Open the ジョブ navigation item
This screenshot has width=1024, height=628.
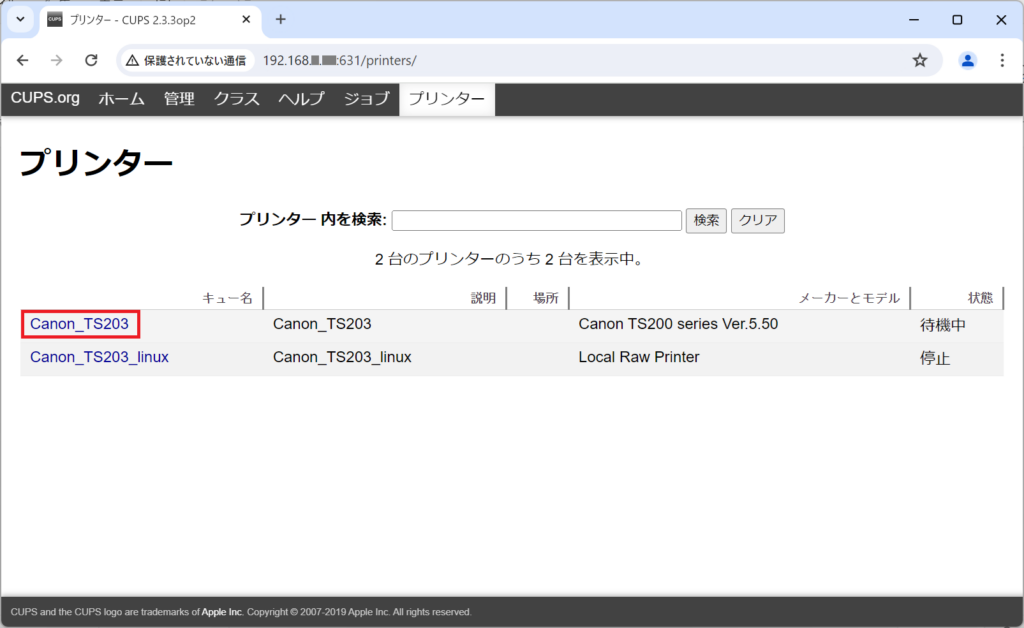point(367,99)
